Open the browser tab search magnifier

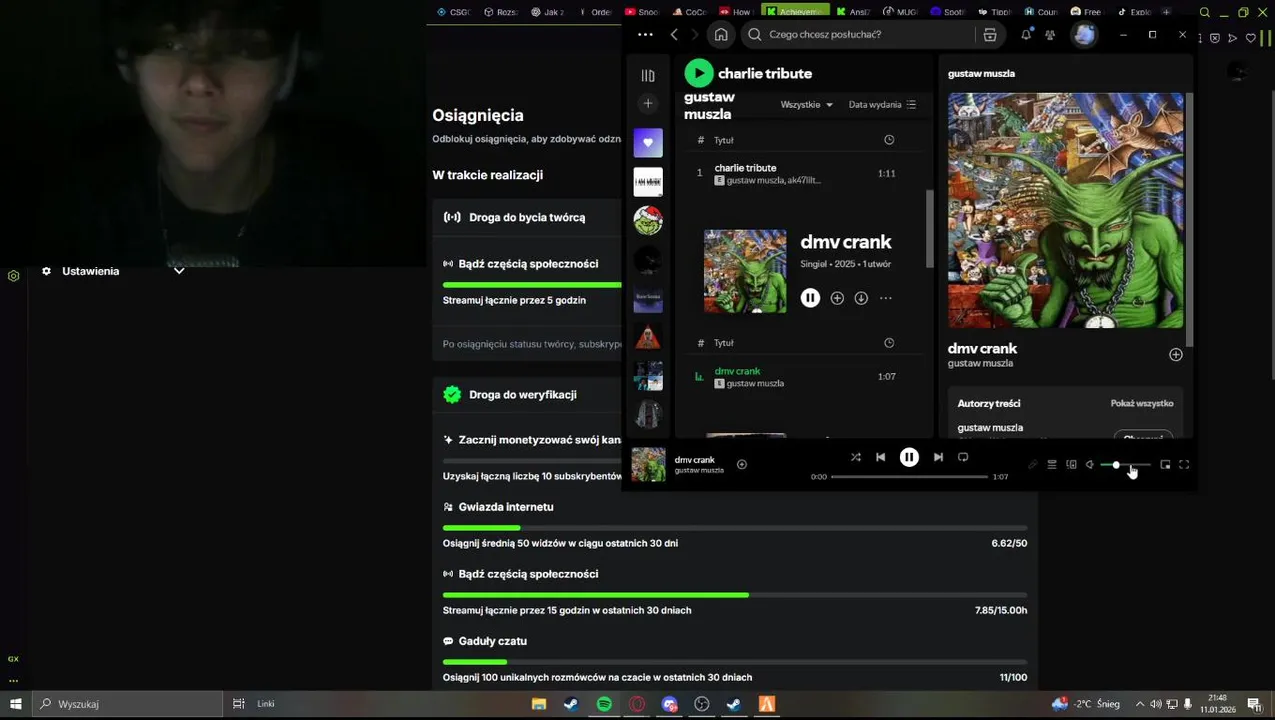(x=1204, y=12)
